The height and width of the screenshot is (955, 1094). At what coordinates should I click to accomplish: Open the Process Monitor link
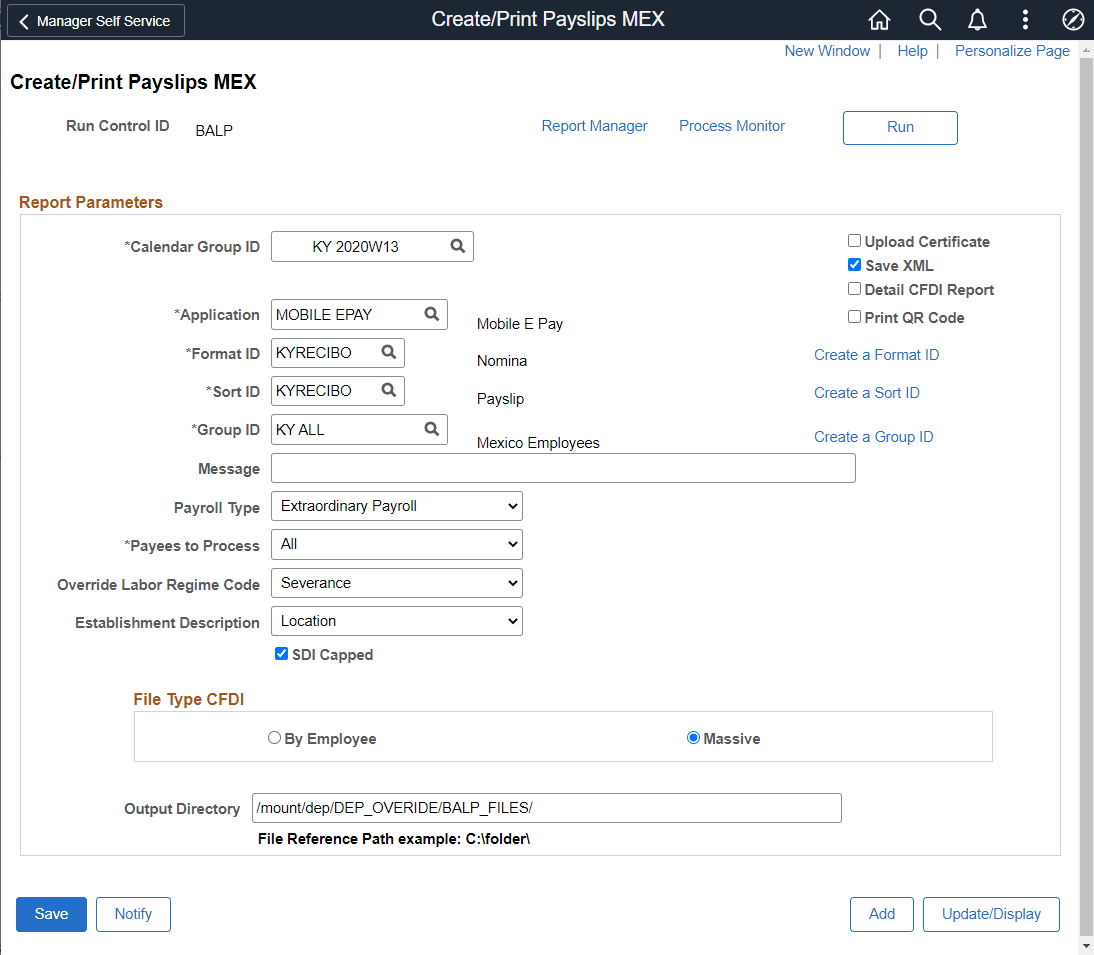[731, 126]
